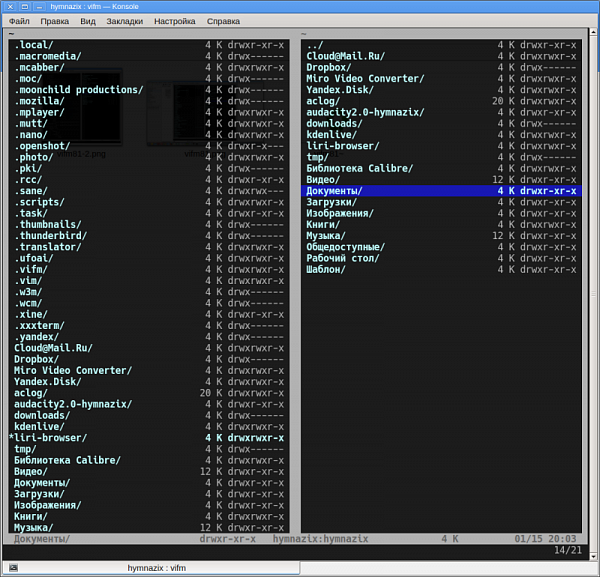Screen dimensions: 600x577
Task: Select 'Miro Video Converter/' in the left pane
Action: tap(149, 370)
